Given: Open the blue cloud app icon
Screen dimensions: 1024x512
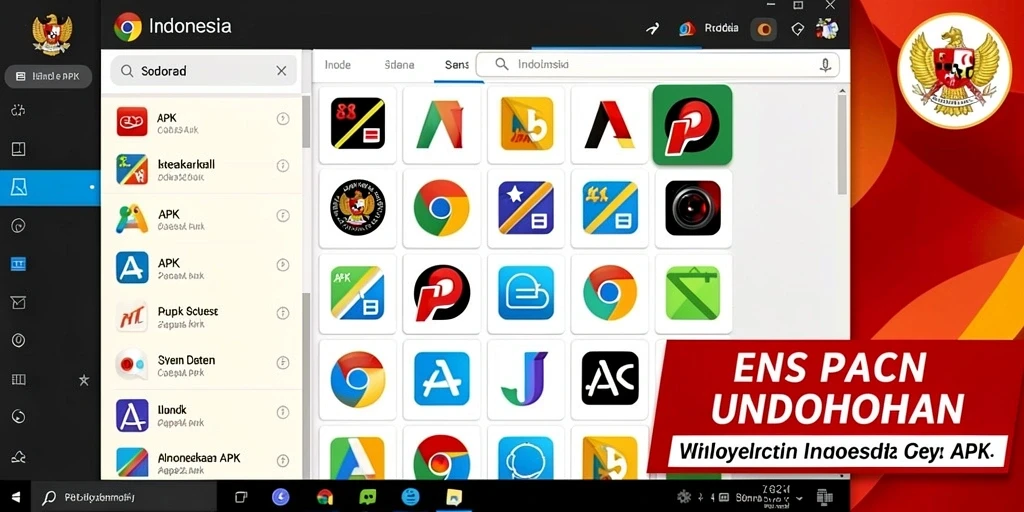Looking at the screenshot, I should (x=526, y=293).
